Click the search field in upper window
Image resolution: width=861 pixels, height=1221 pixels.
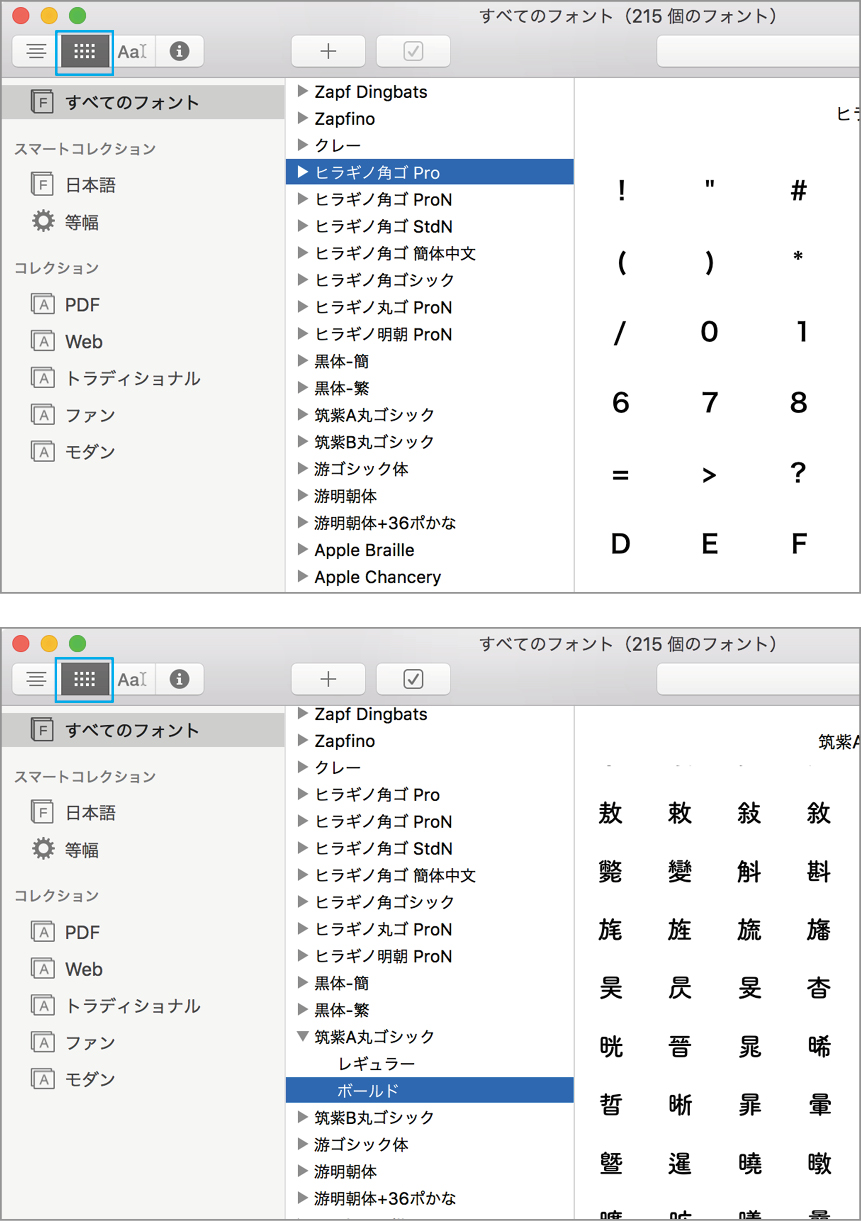[x=758, y=51]
